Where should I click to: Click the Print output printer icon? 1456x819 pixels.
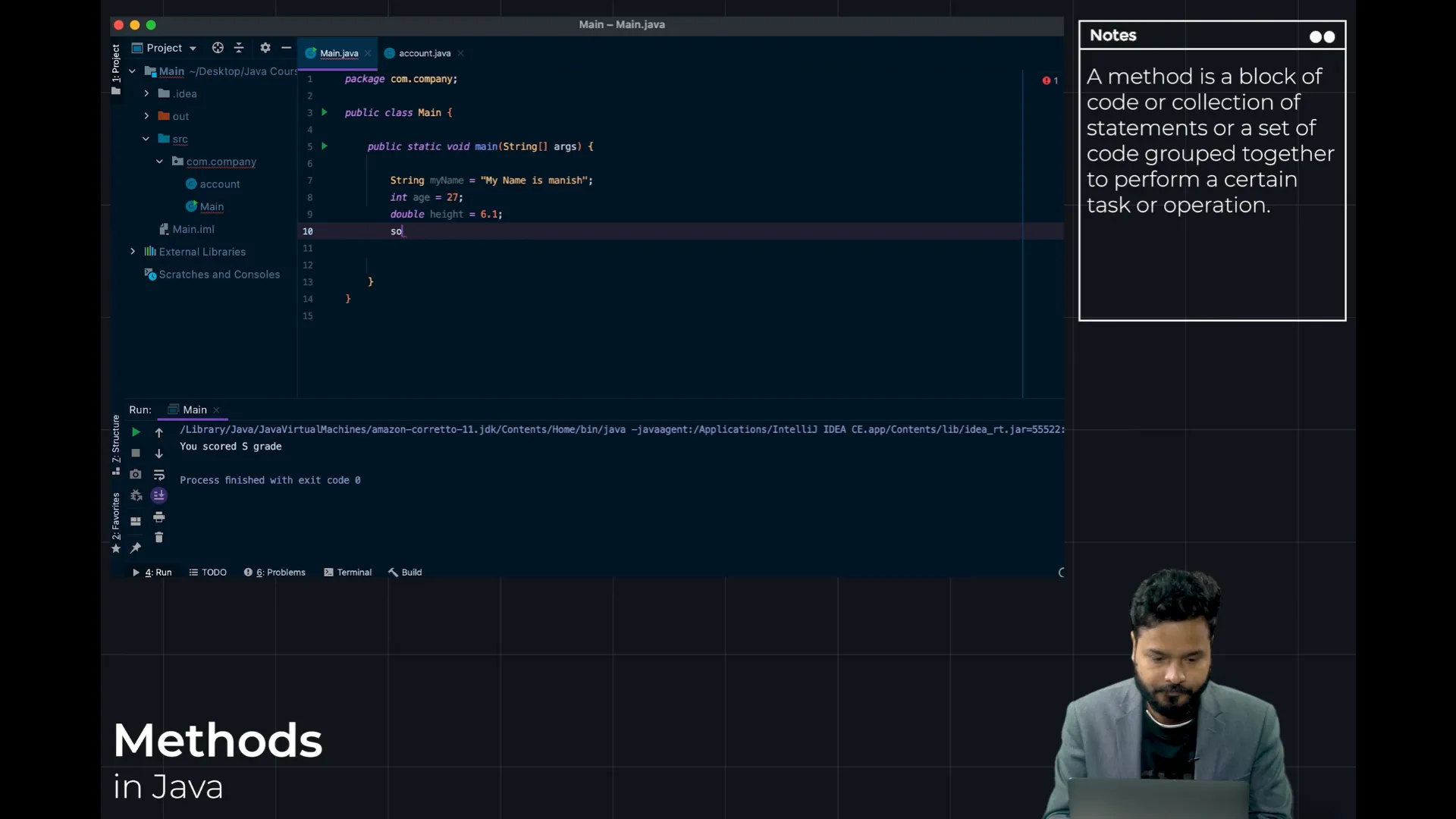click(159, 517)
